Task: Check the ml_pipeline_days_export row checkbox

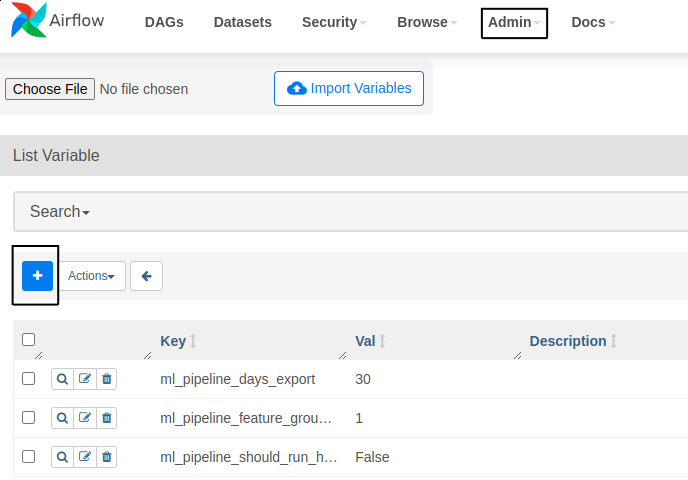Action: [29, 378]
